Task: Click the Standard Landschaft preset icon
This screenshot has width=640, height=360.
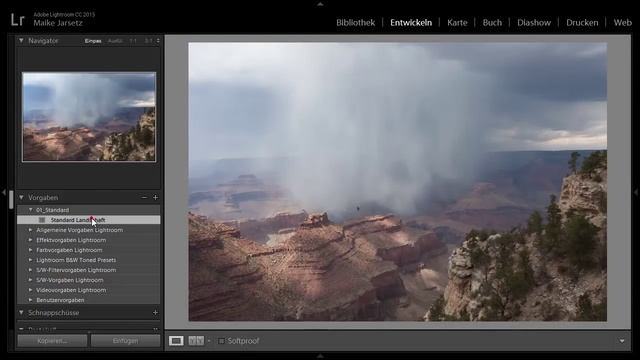Action: (42, 220)
